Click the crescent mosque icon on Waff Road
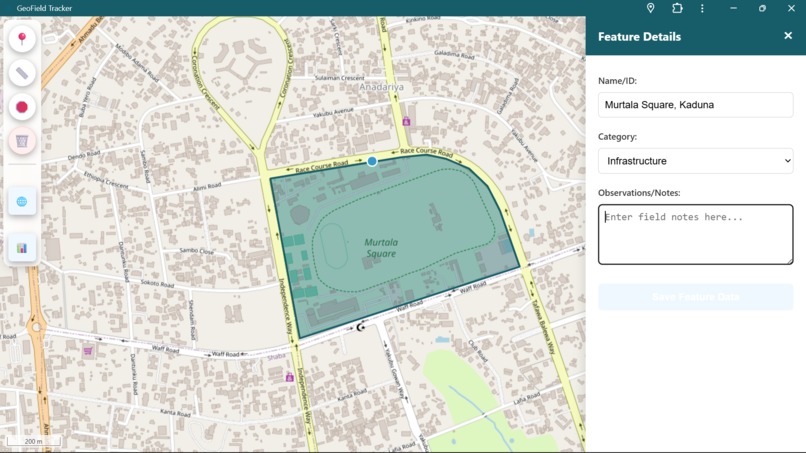806x453 pixels. [361, 327]
